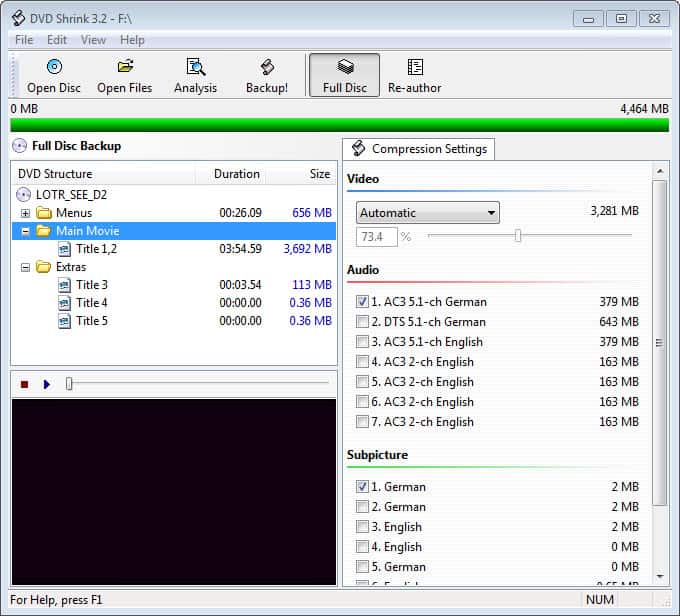680x616 pixels.
Task: Enable subpicture 3. English
Action: [x=362, y=526]
